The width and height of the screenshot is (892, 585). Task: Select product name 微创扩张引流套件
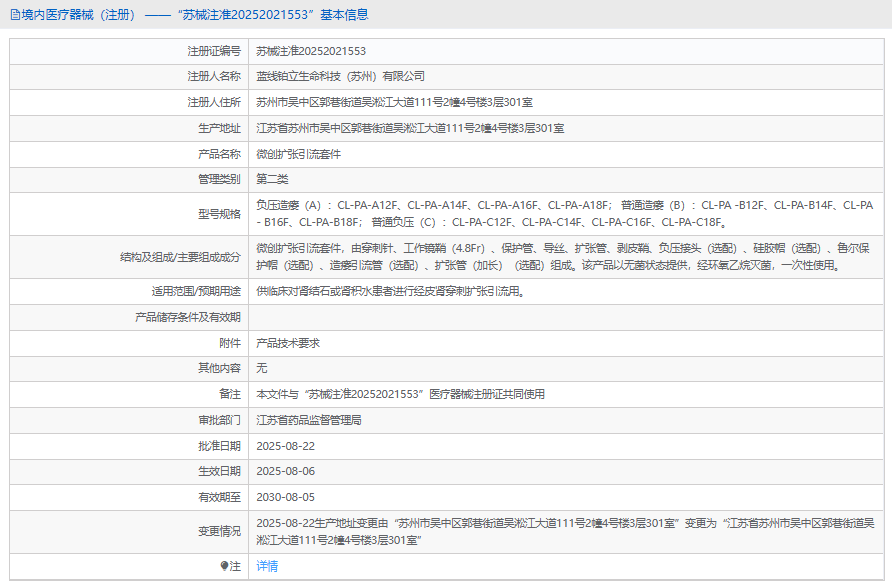tap(299, 154)
